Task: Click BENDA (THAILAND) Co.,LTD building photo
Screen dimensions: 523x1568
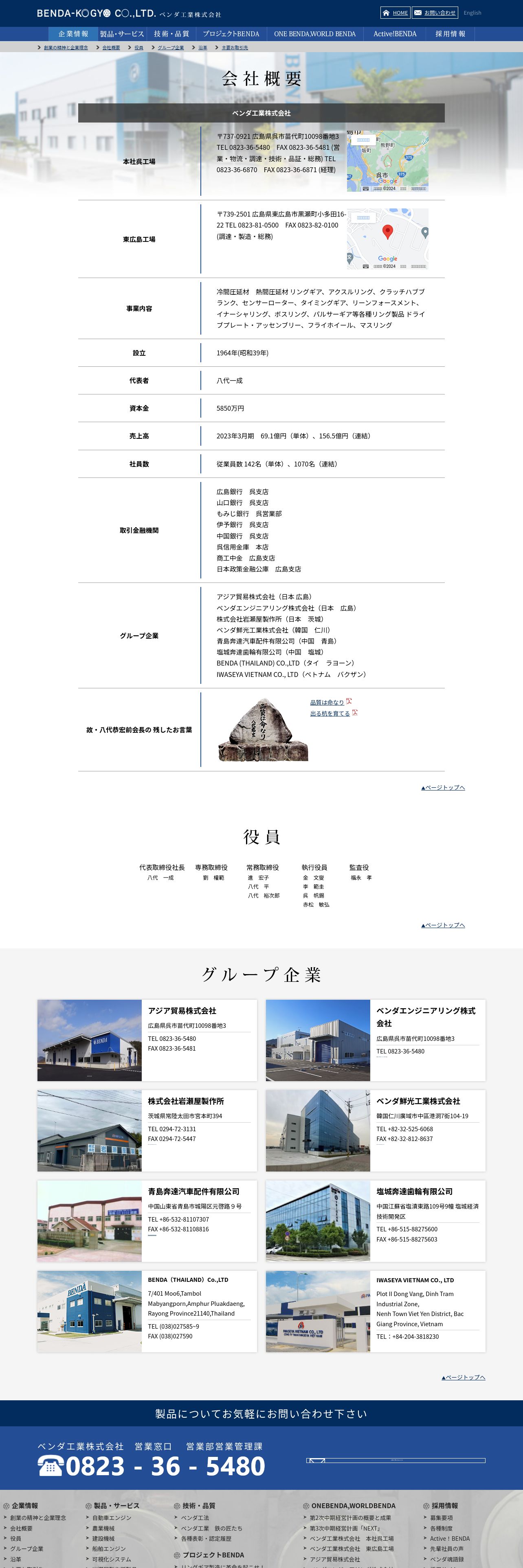Action: click(x=90, y=1312)
